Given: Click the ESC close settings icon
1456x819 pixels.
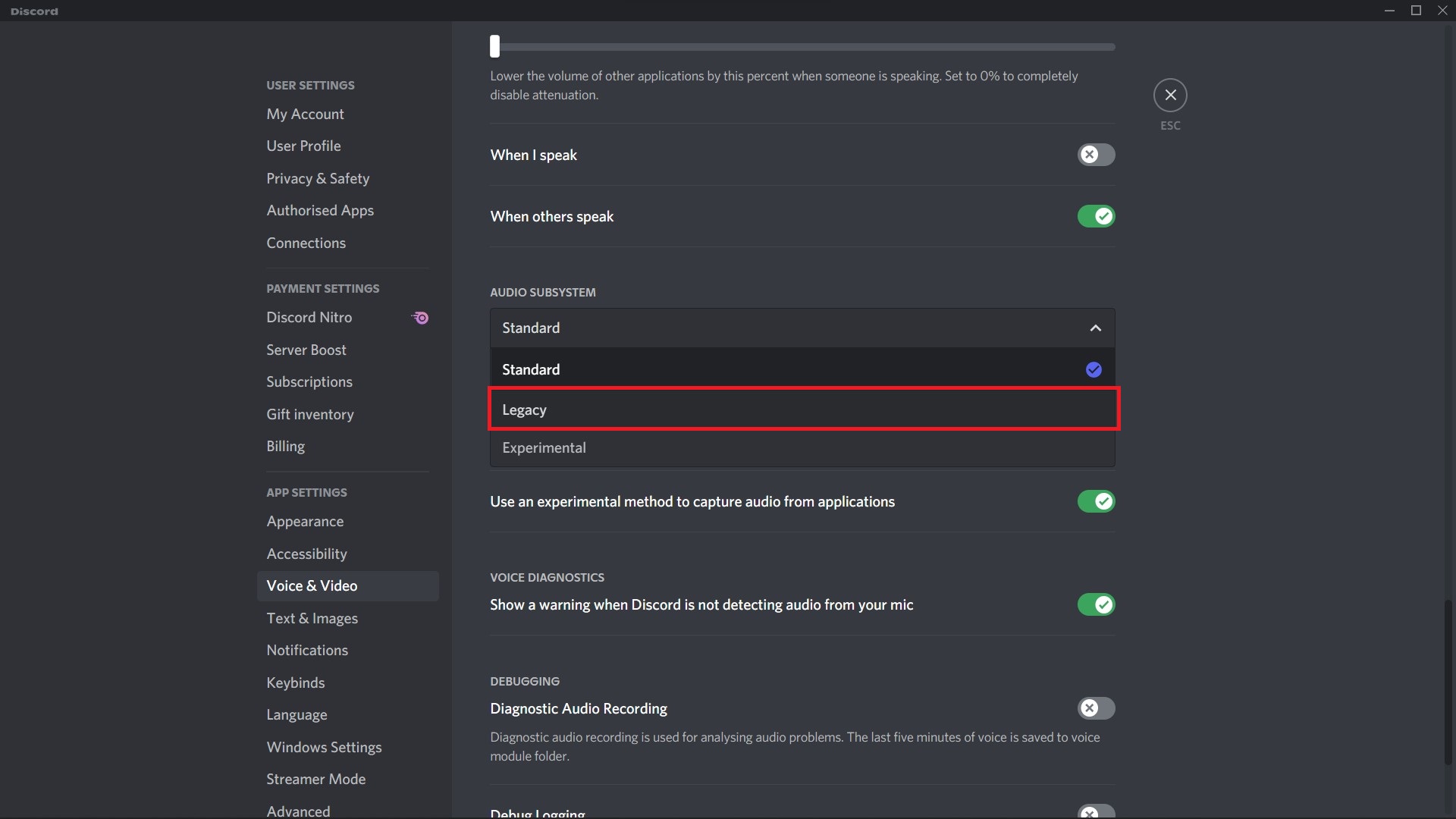Looking at the screenshot, I should click(1170, 96).
